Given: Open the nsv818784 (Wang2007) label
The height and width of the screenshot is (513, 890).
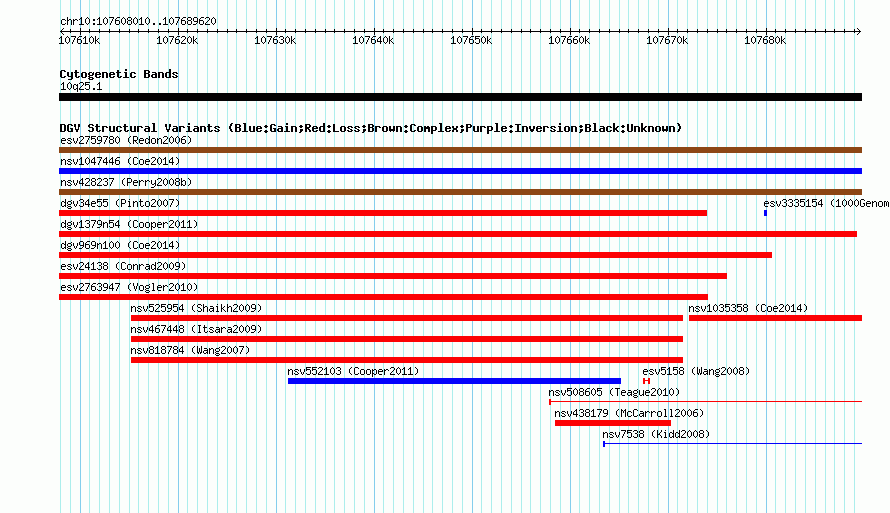Looking at the screenshot, I should coord(190,350).
